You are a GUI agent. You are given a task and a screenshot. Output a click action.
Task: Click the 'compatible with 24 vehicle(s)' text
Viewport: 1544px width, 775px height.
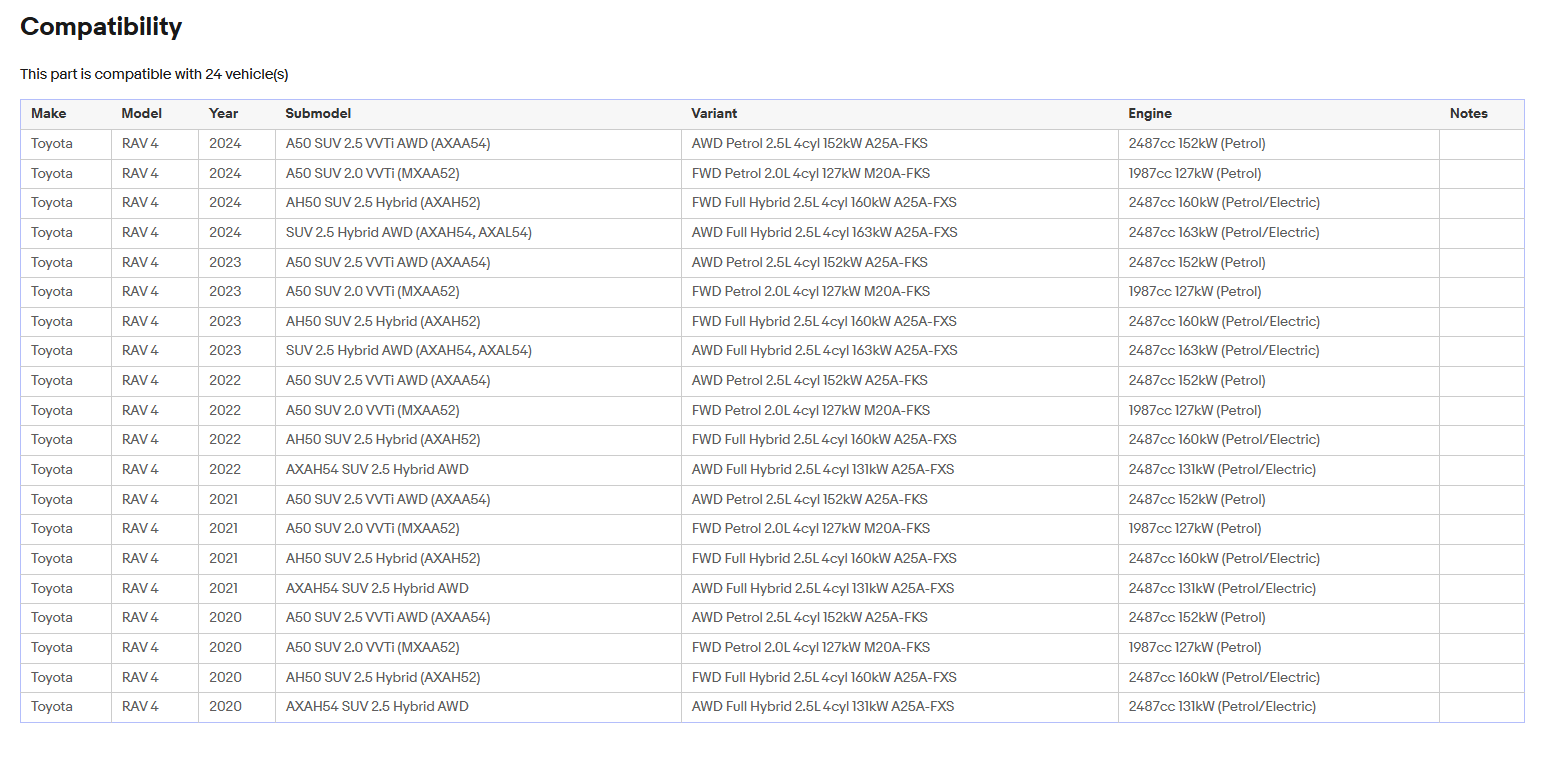(192, 74)
